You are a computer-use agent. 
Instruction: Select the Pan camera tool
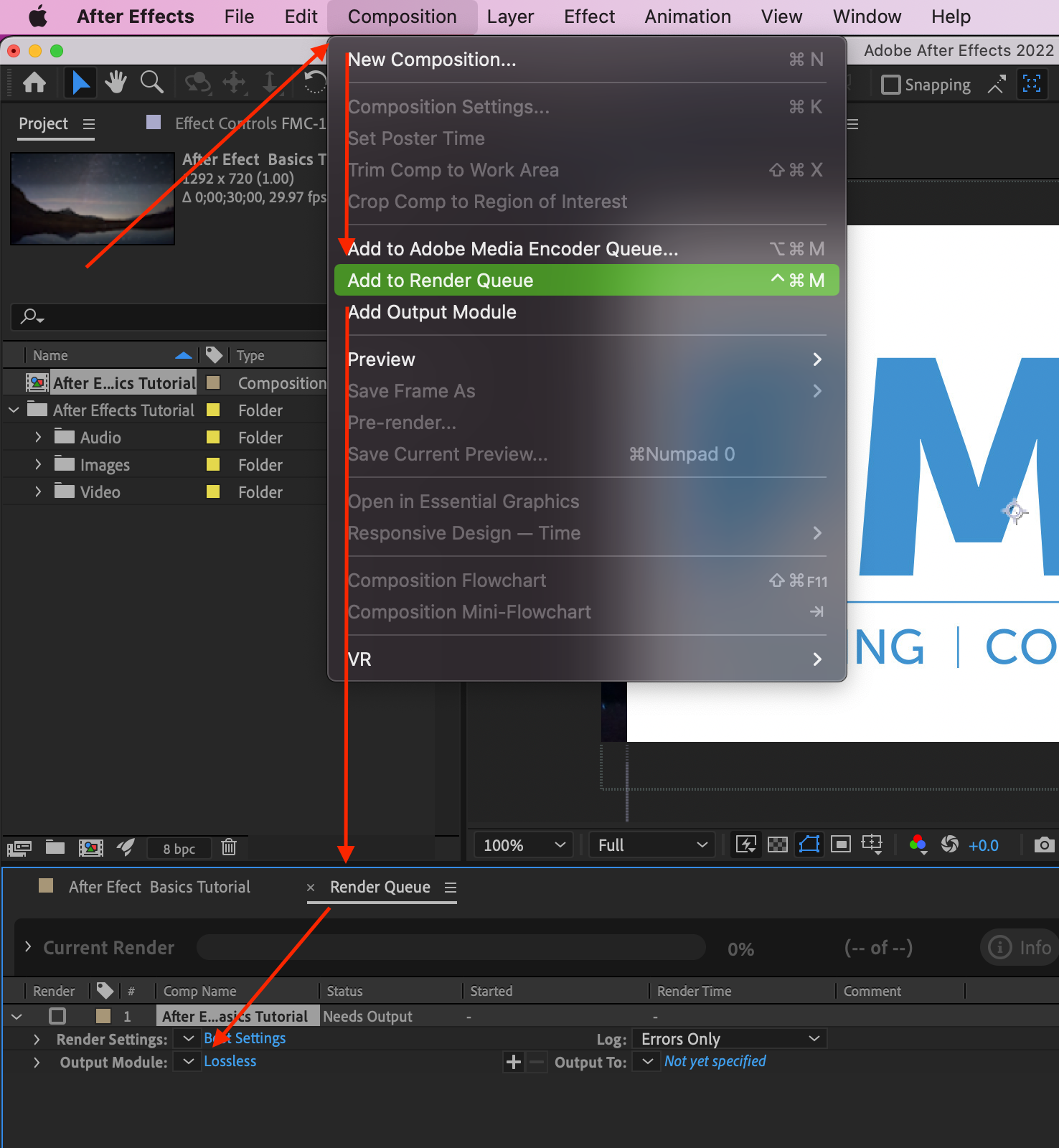(234, 83)
